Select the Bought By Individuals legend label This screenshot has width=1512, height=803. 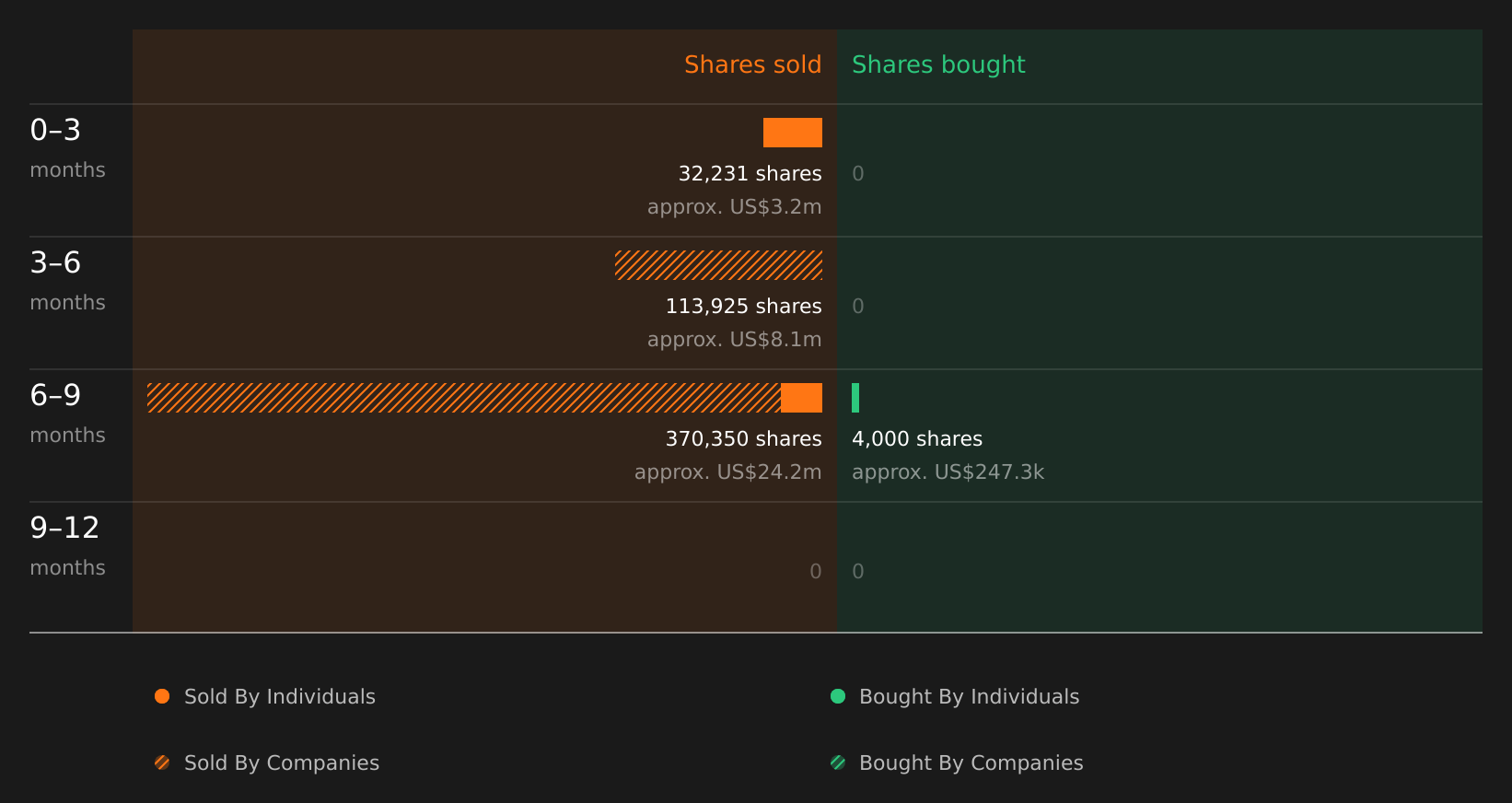(x=969, y=696)
